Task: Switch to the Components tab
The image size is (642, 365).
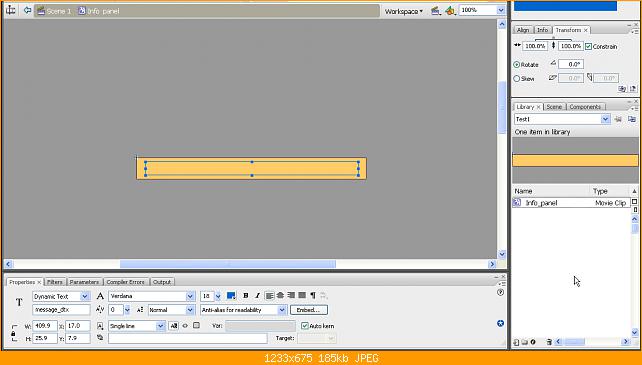Action: [585, 107]
